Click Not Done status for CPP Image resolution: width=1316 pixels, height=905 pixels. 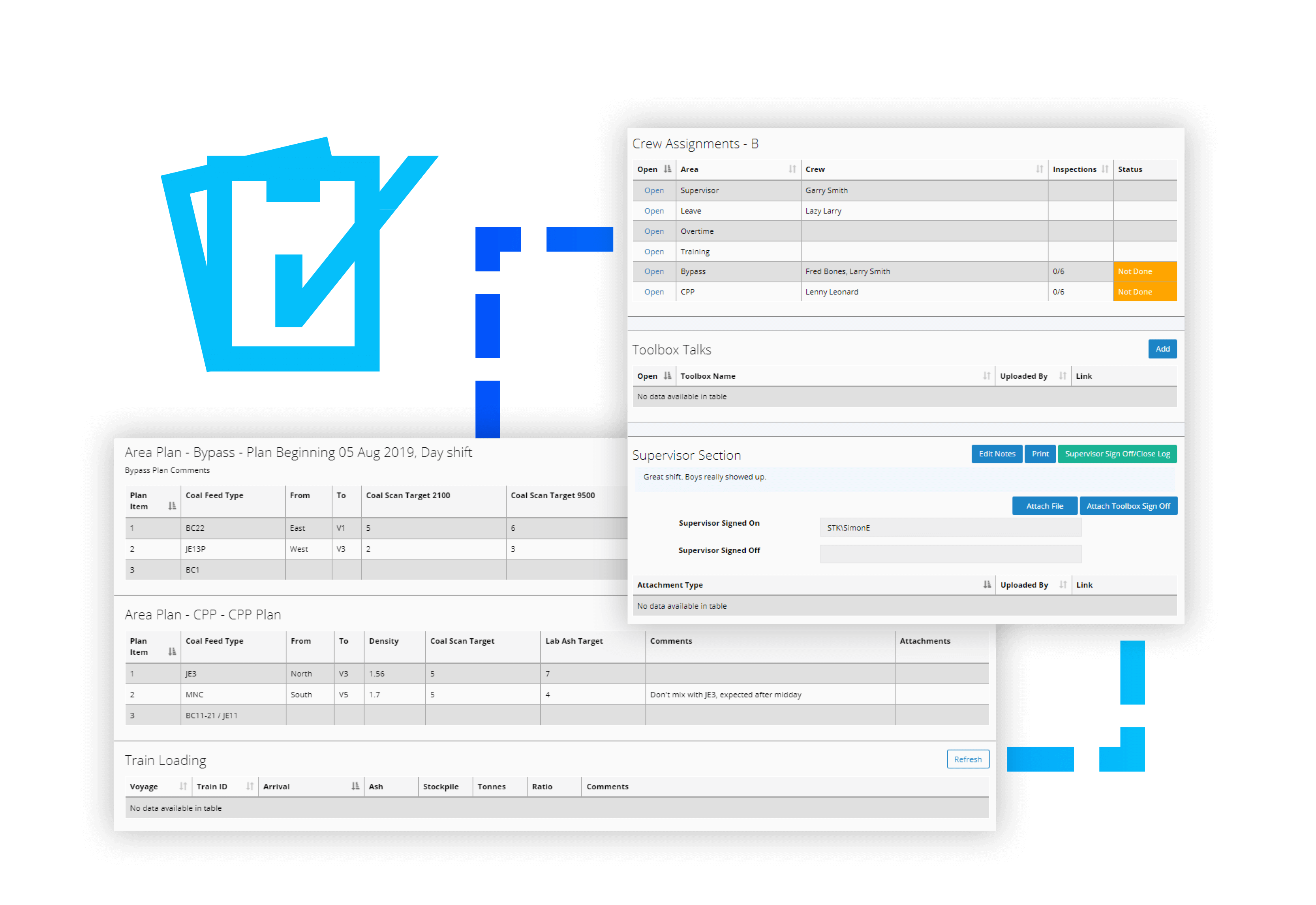tap(1145, 292)
